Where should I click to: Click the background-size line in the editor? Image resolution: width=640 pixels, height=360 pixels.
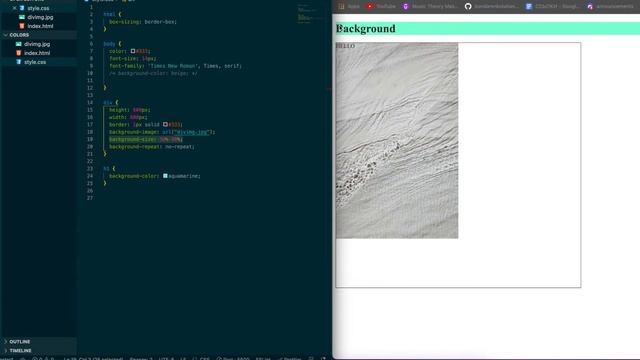pos(146,139)
